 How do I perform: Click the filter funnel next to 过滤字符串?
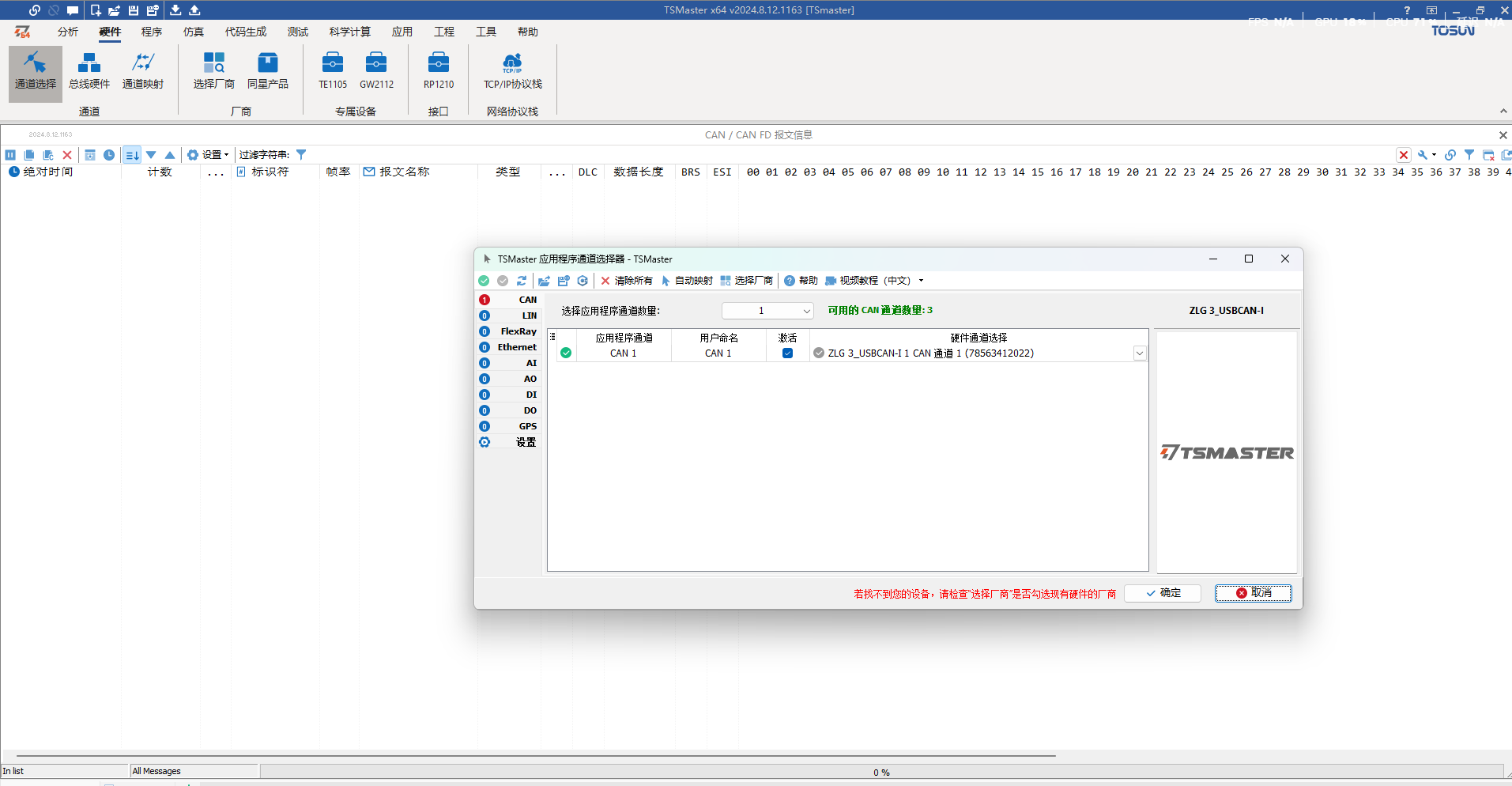(x=301, y=155)
